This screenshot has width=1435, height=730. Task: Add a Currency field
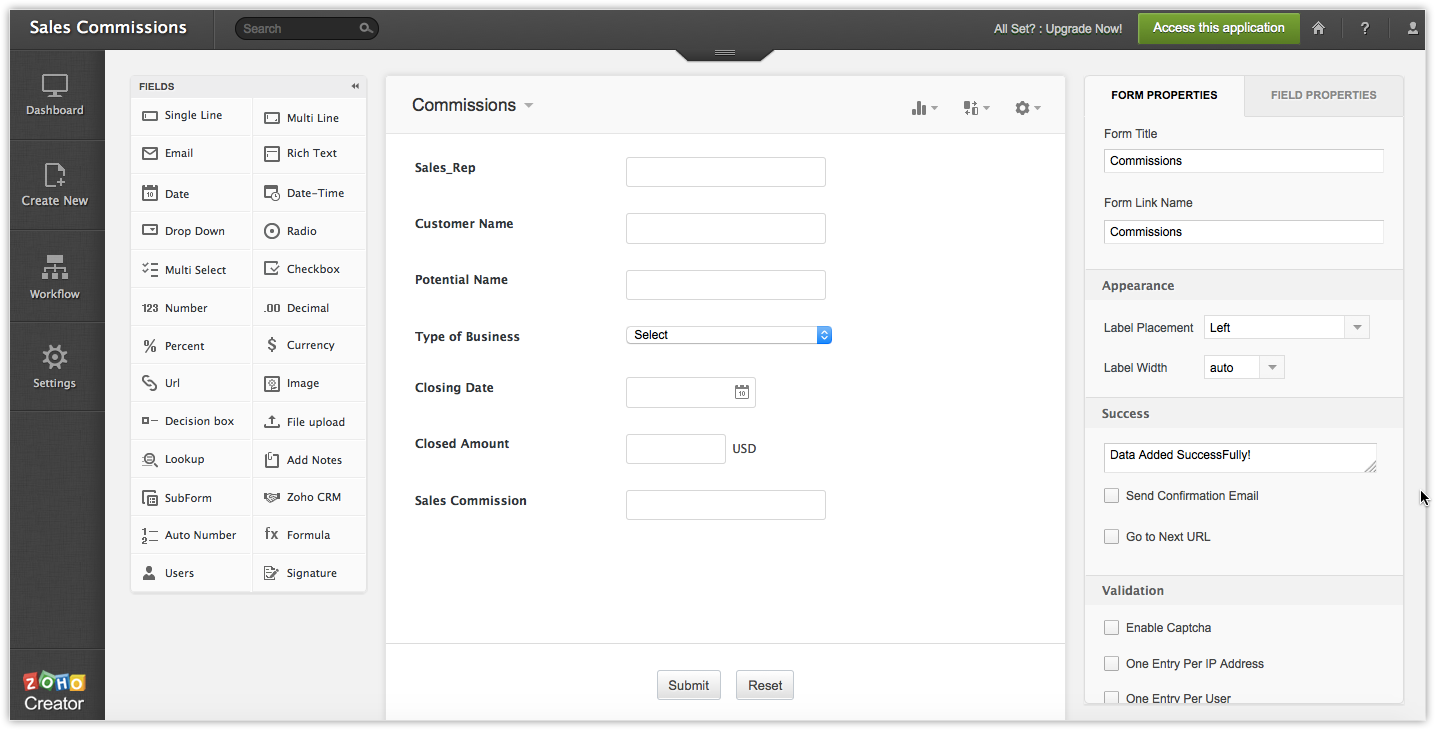309,345
